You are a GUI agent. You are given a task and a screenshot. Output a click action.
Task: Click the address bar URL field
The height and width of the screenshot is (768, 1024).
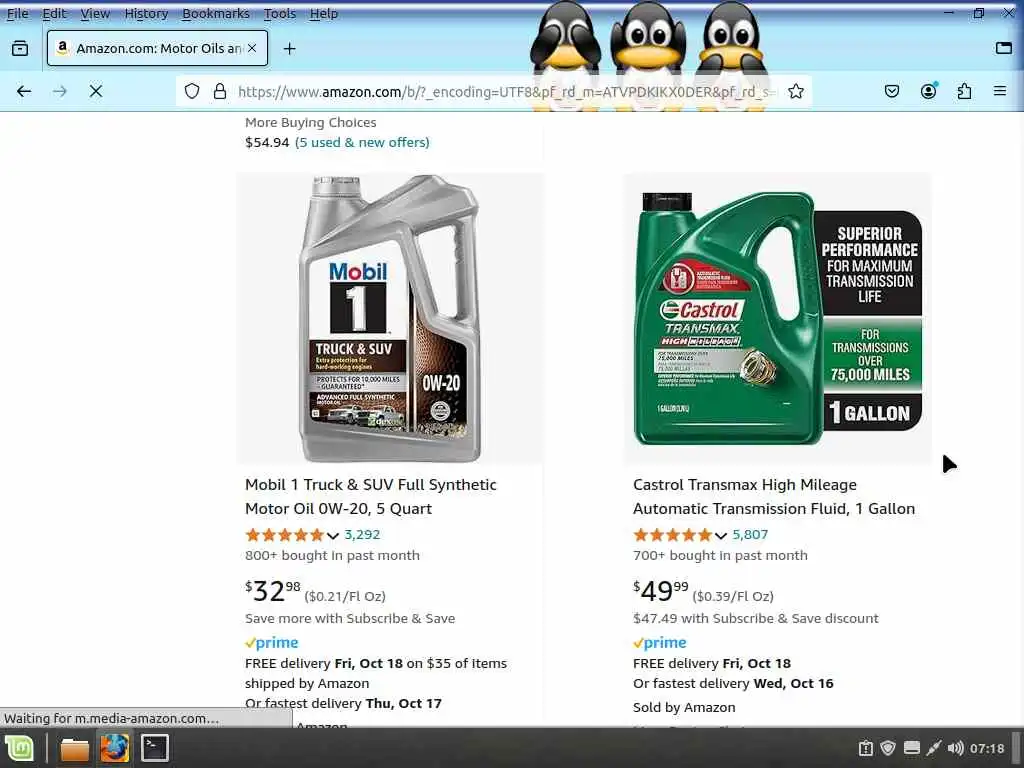506,91
